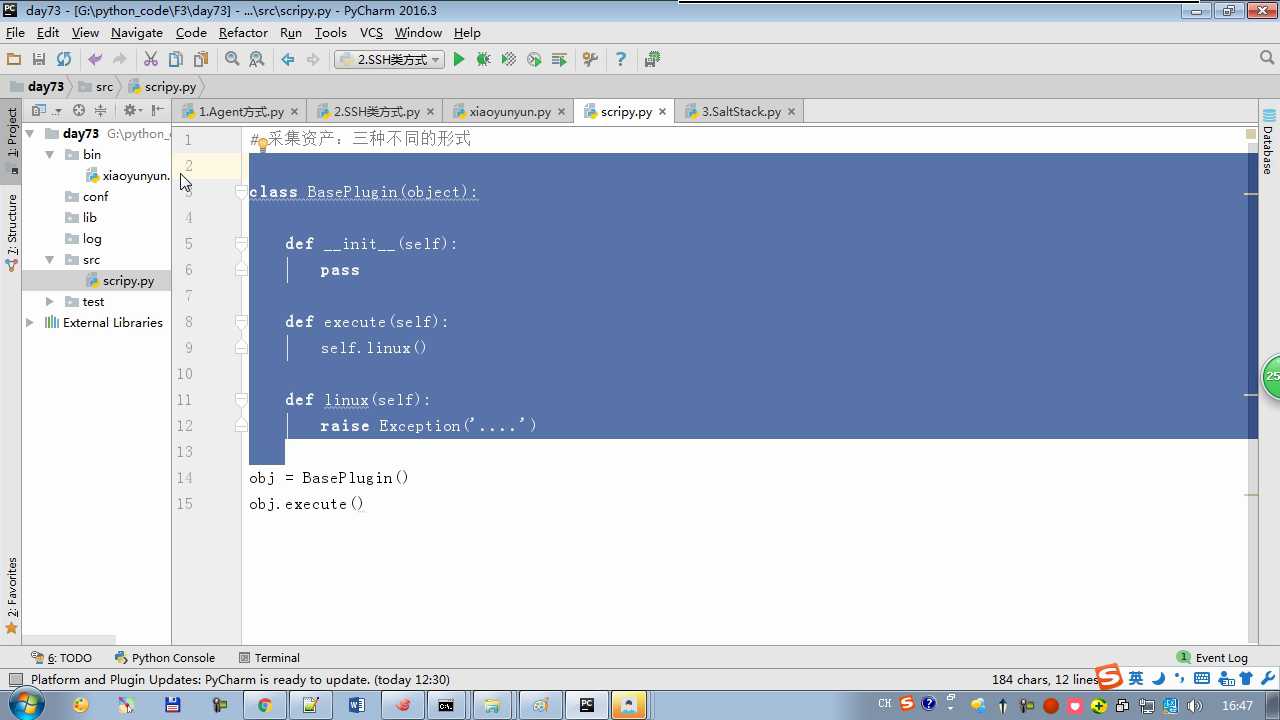
Task: Close the scripy.py editor tab
Action: pos(663,112)
